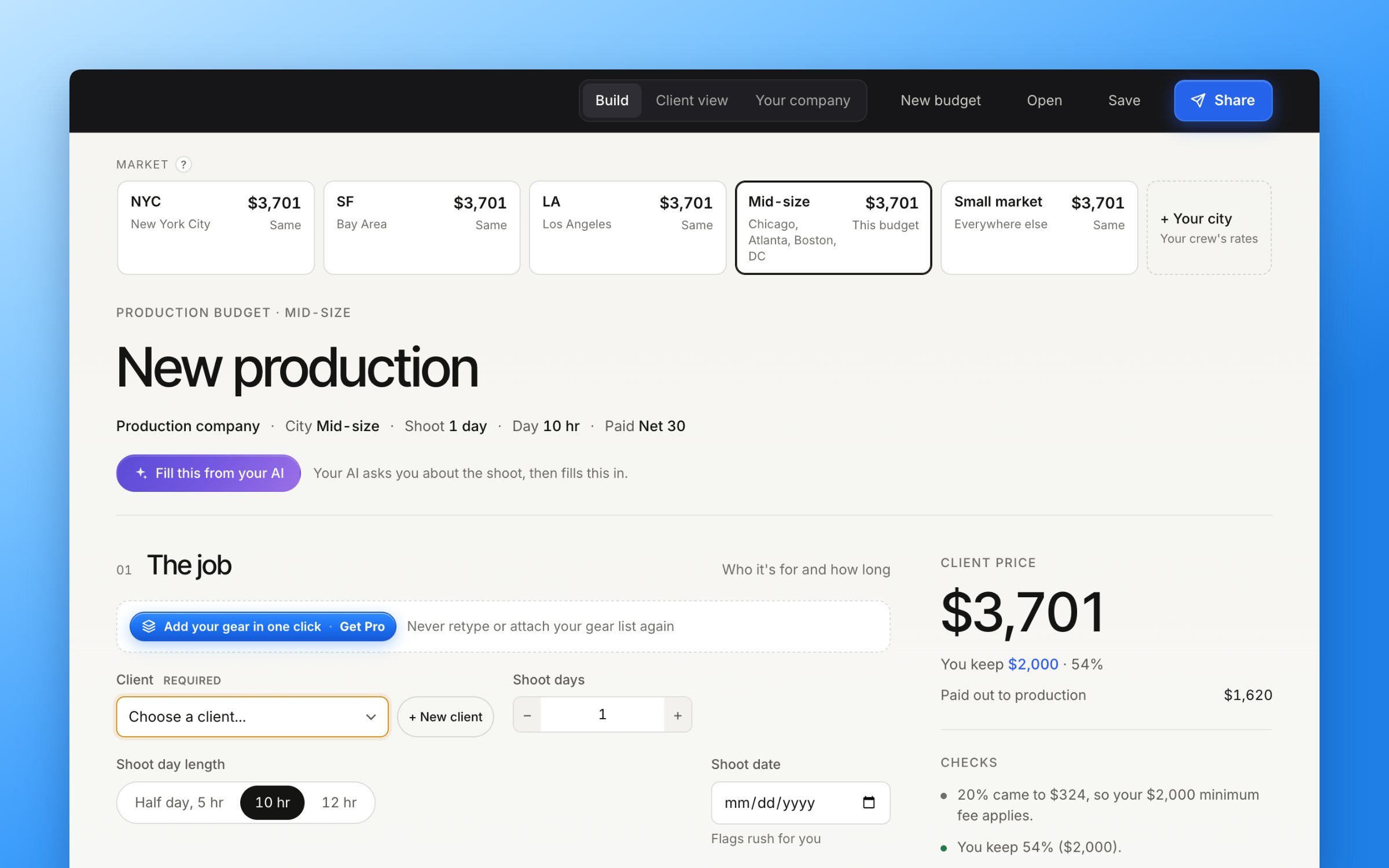Screen dimensions: 1389x868
Task: Click the $1,620 paid out value
Action: tap(1248, 696)
